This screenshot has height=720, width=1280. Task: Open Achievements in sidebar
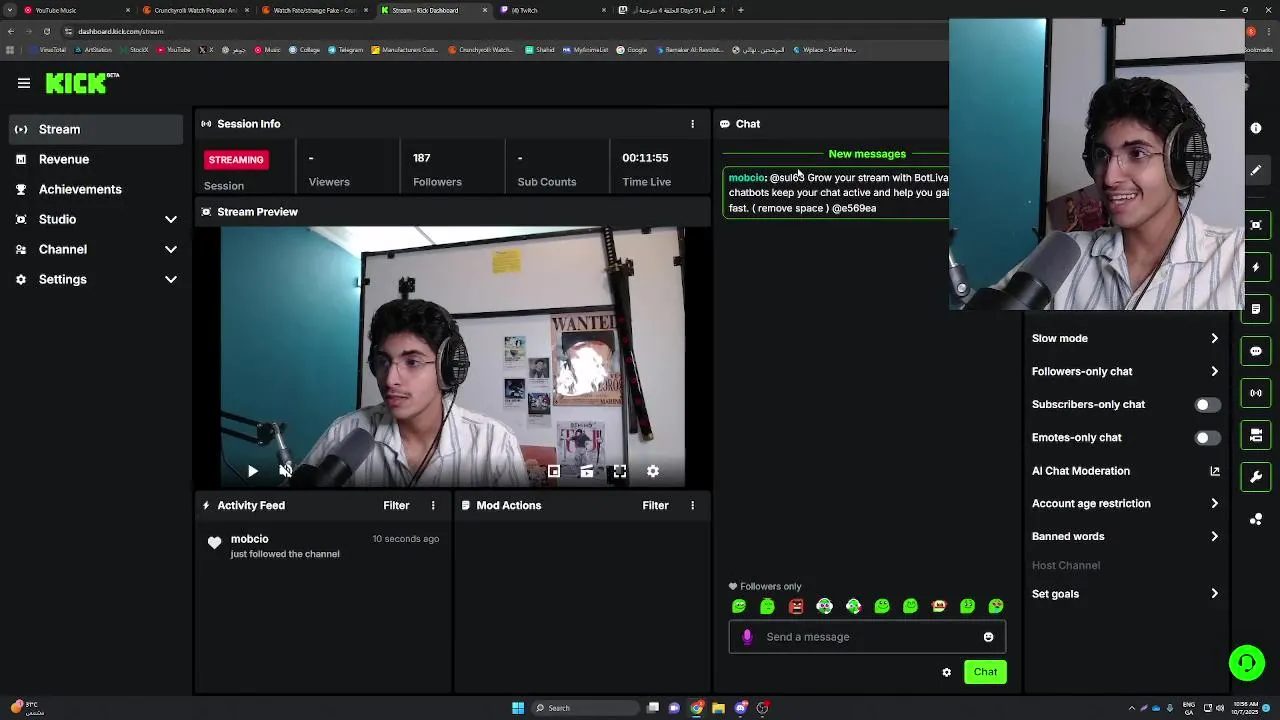pyautogui.click(x=96, y=189)
